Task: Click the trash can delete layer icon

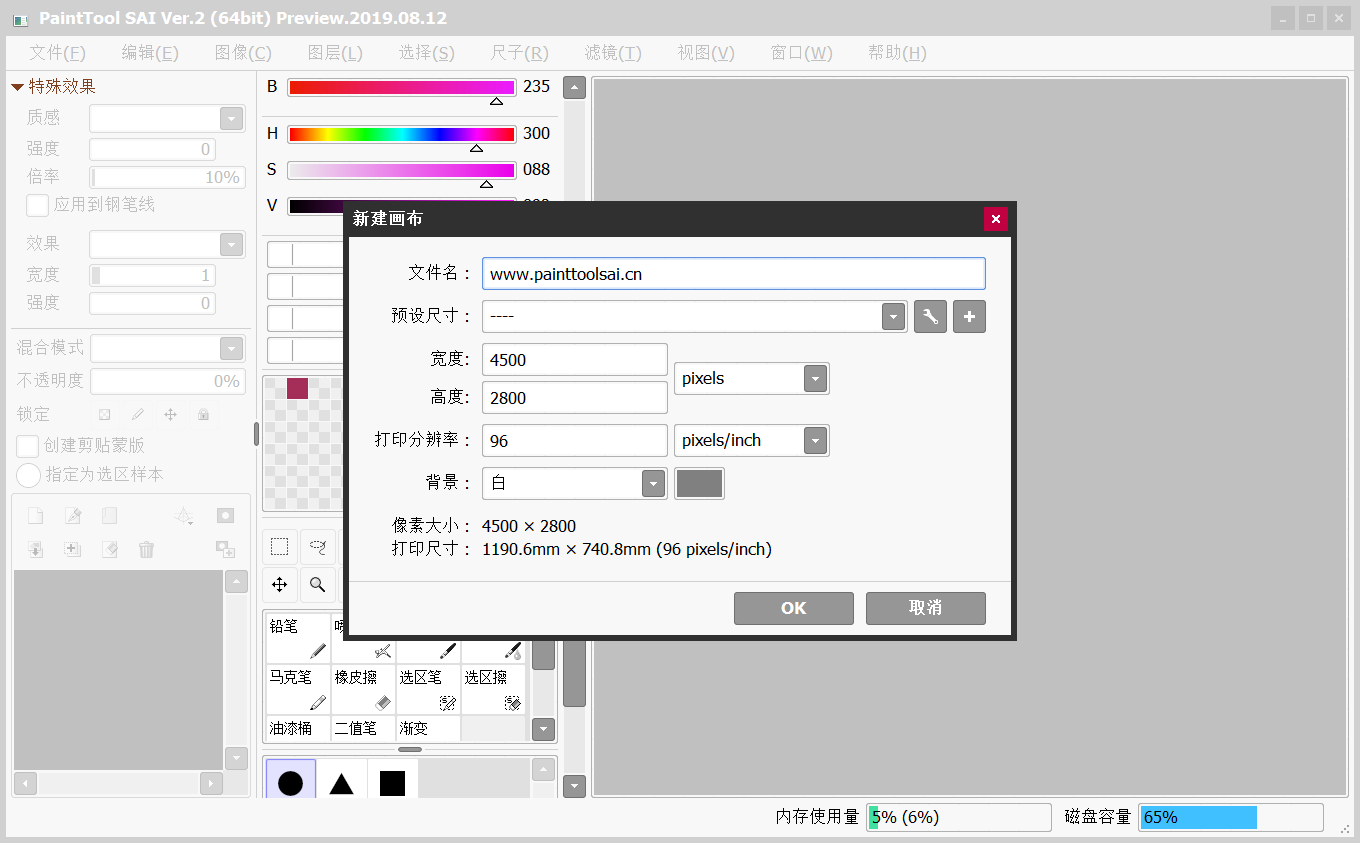Action: pyautogui.click(x=147, y=549)
